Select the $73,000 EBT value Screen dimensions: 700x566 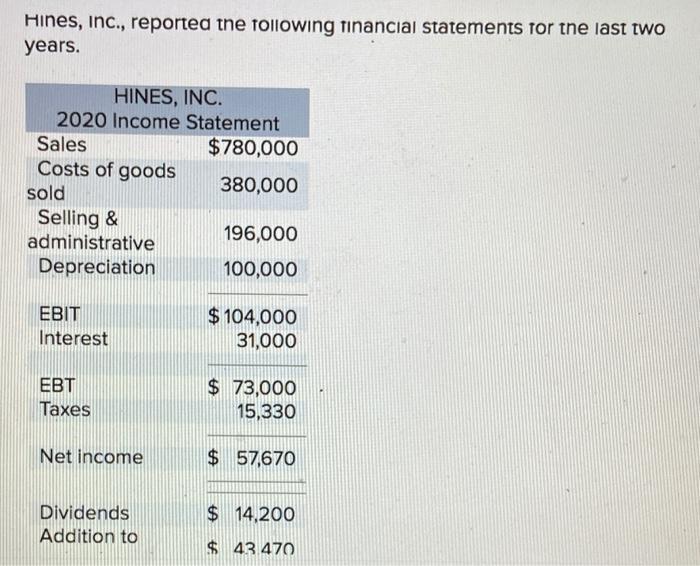(x=252, y=387)
